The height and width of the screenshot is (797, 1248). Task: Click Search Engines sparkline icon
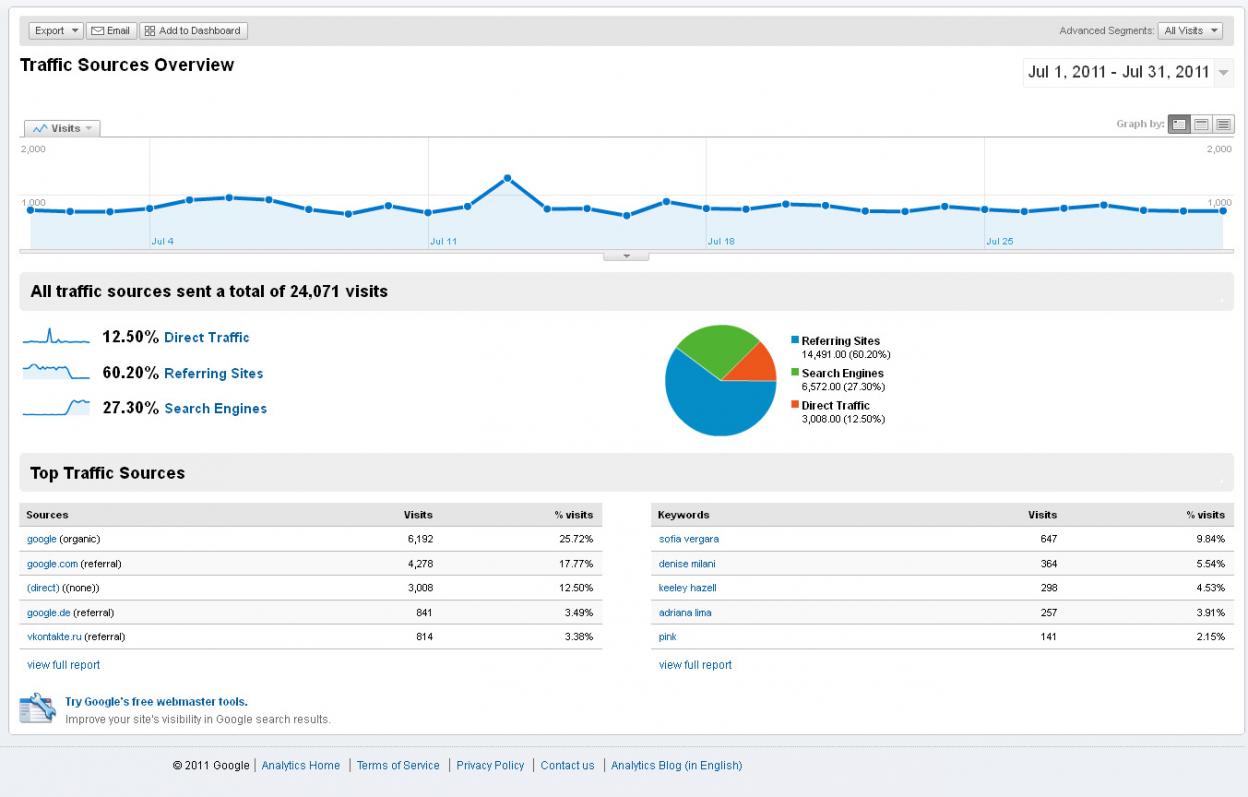56,407
